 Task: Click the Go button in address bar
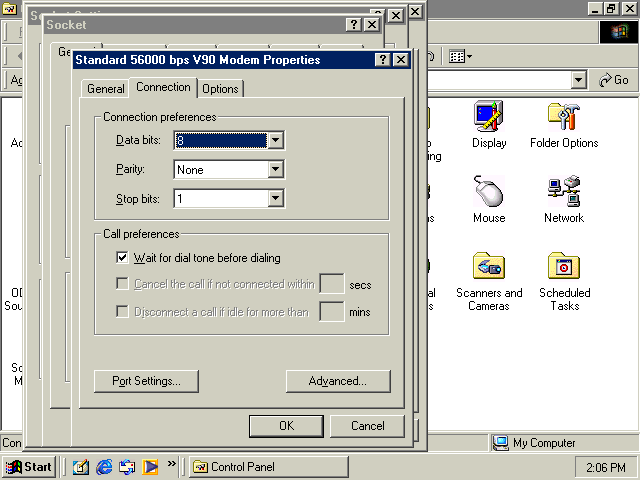tap(614, 80)
